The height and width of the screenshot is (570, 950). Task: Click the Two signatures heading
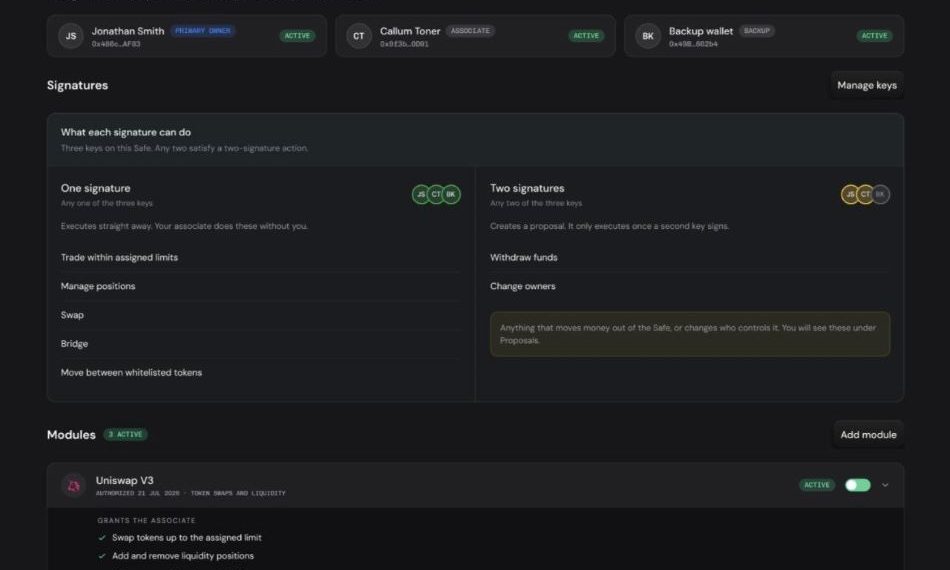point(527,188)
